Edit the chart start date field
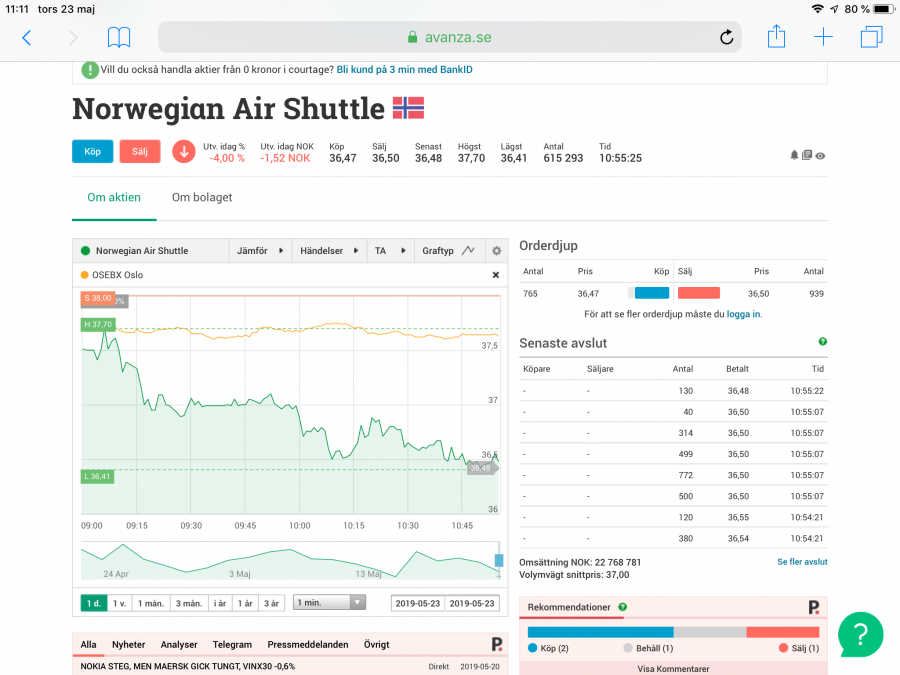 [x=417, y=603]
